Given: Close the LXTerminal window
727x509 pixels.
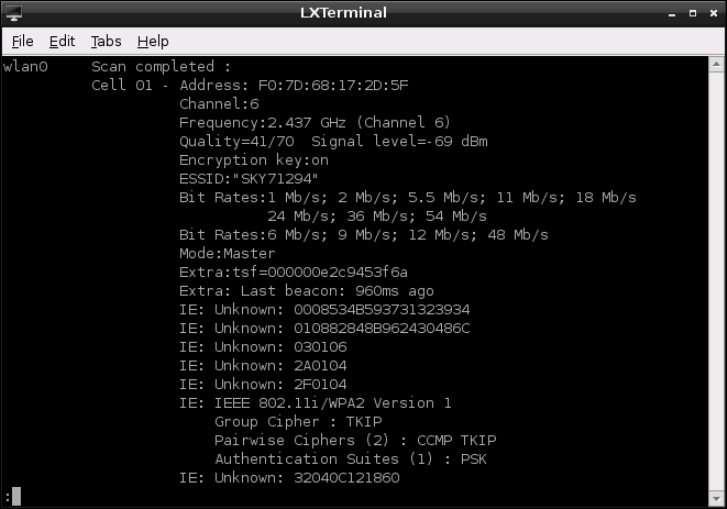Looking at the screenshot, I should pos(712,14).
